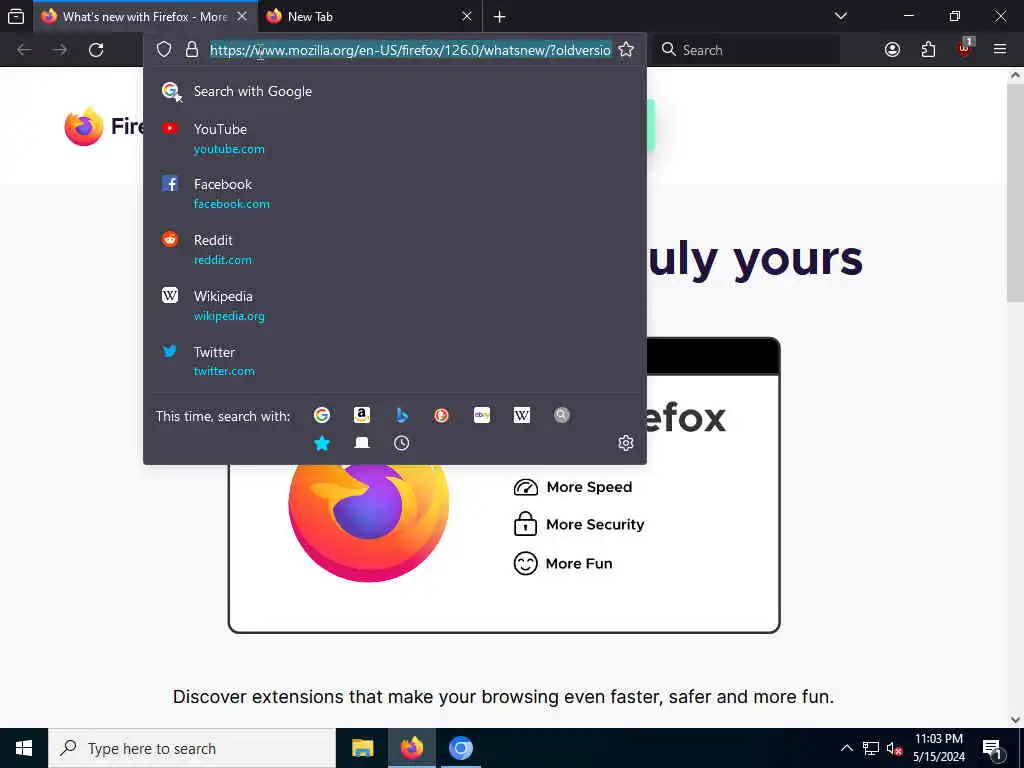Click the More Speed text
The image size is (1024, 768).
pyautogui.click(x=589, y=487)
